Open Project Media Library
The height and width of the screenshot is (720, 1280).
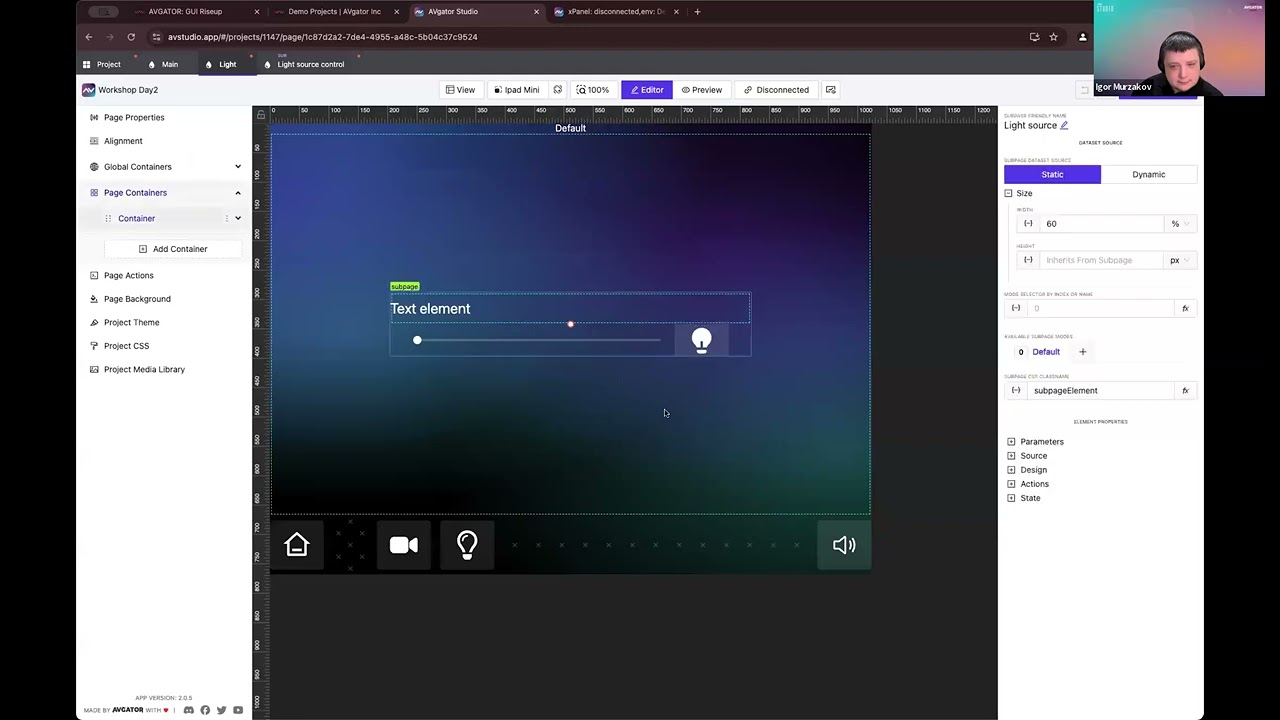[x=144, y=369]
